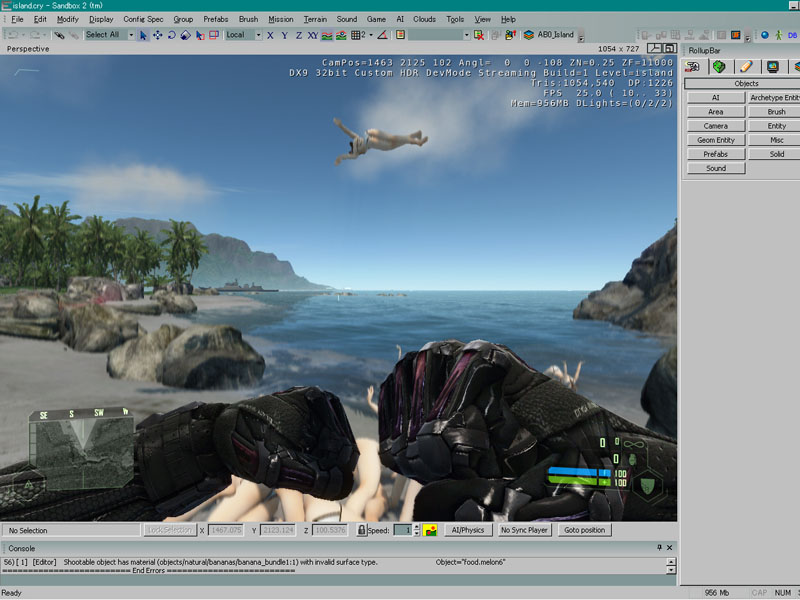Image resolution: width=800 pixels, height=600 pixels.
Task: Open the Redo history dropdown arrow
Action: [44, 35]
